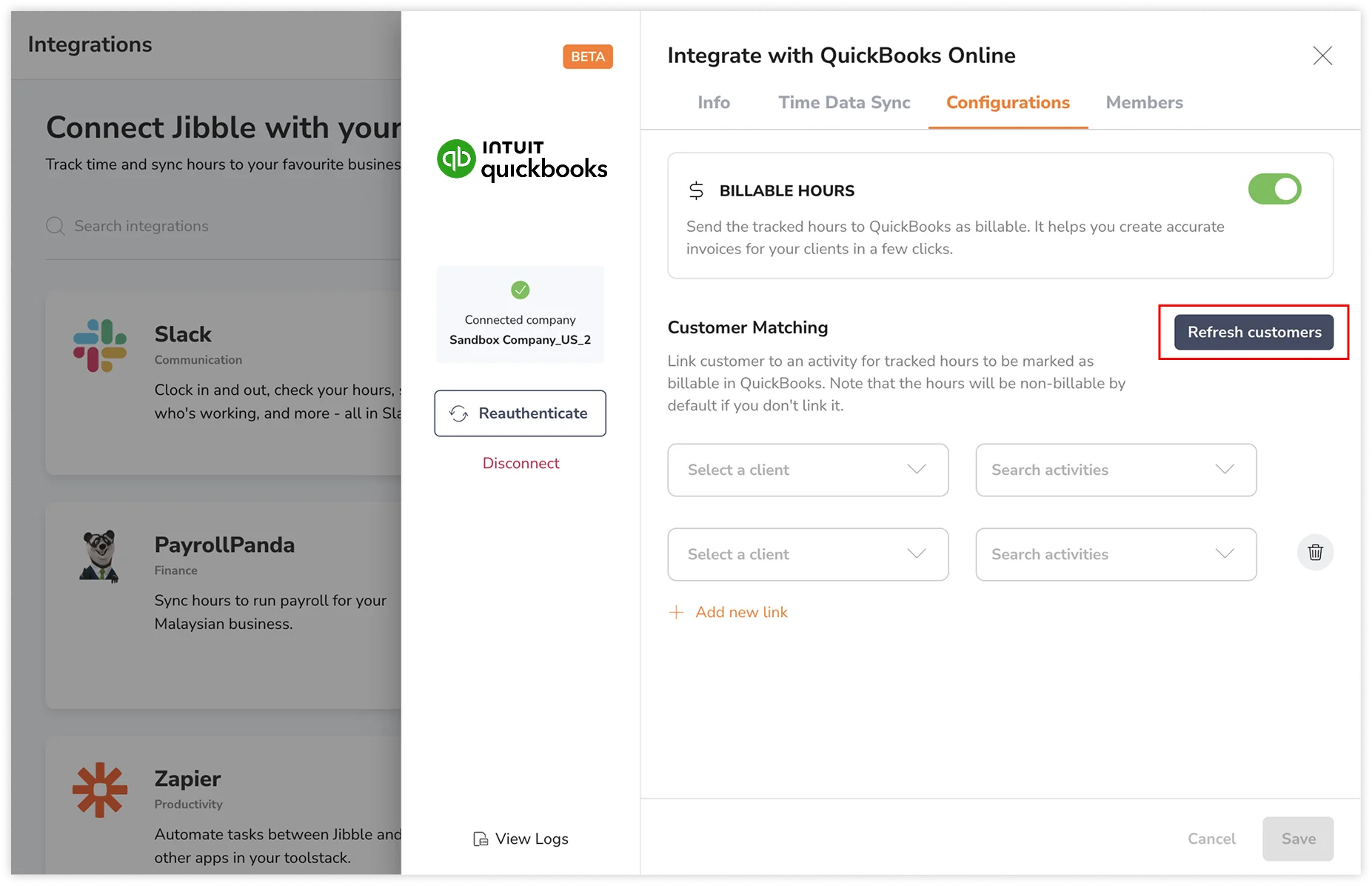Viewport: 1372px width, 886px height.
Task: Click the Save button
Action: click(x=1298, y=839)
